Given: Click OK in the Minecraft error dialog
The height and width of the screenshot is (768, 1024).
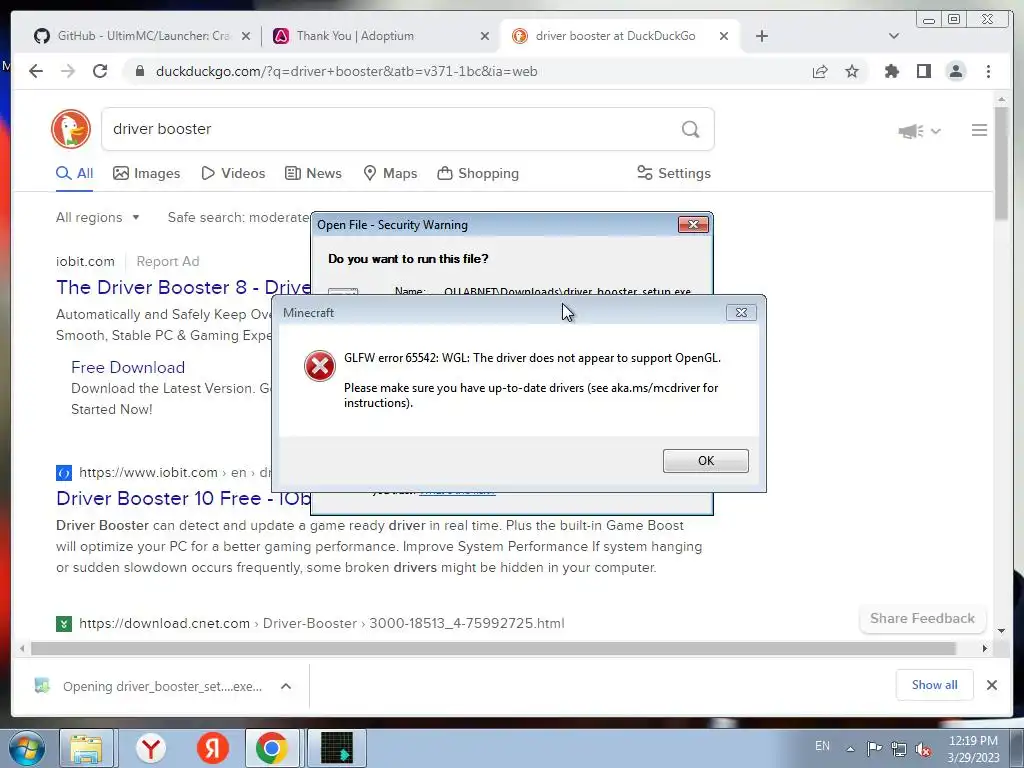Looking at the screenshot, I should pos(705,460).
